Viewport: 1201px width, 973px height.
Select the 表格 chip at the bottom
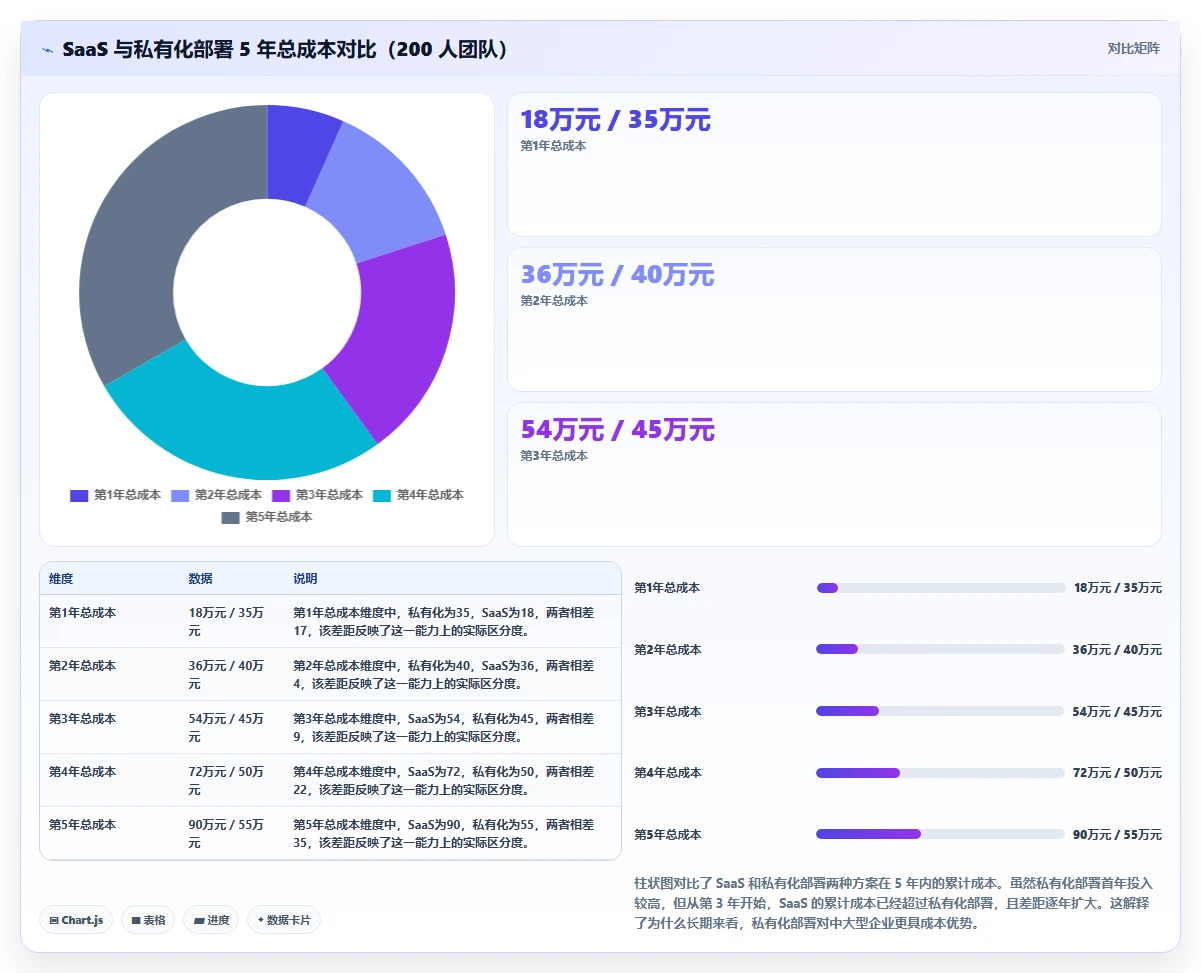[148, 920]
